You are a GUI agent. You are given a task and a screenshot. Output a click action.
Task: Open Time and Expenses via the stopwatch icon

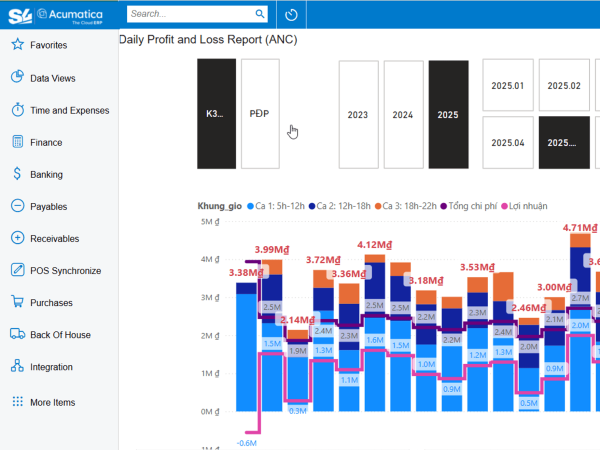click(x=18, y=109)
